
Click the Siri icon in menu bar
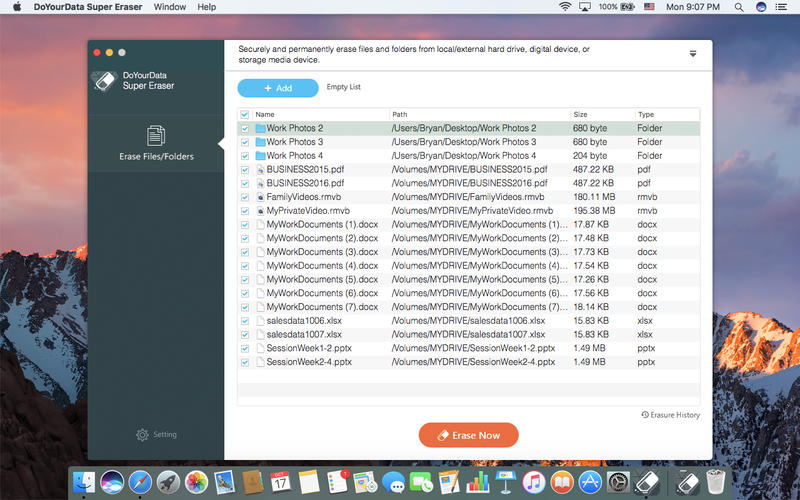761,7
